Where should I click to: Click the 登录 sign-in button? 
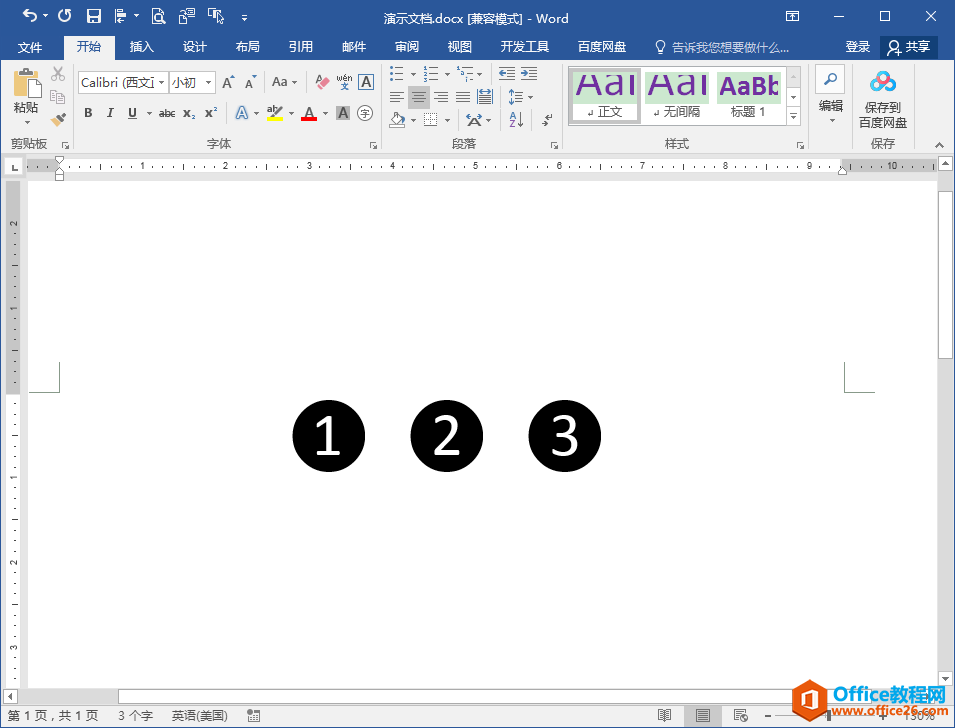858,47
